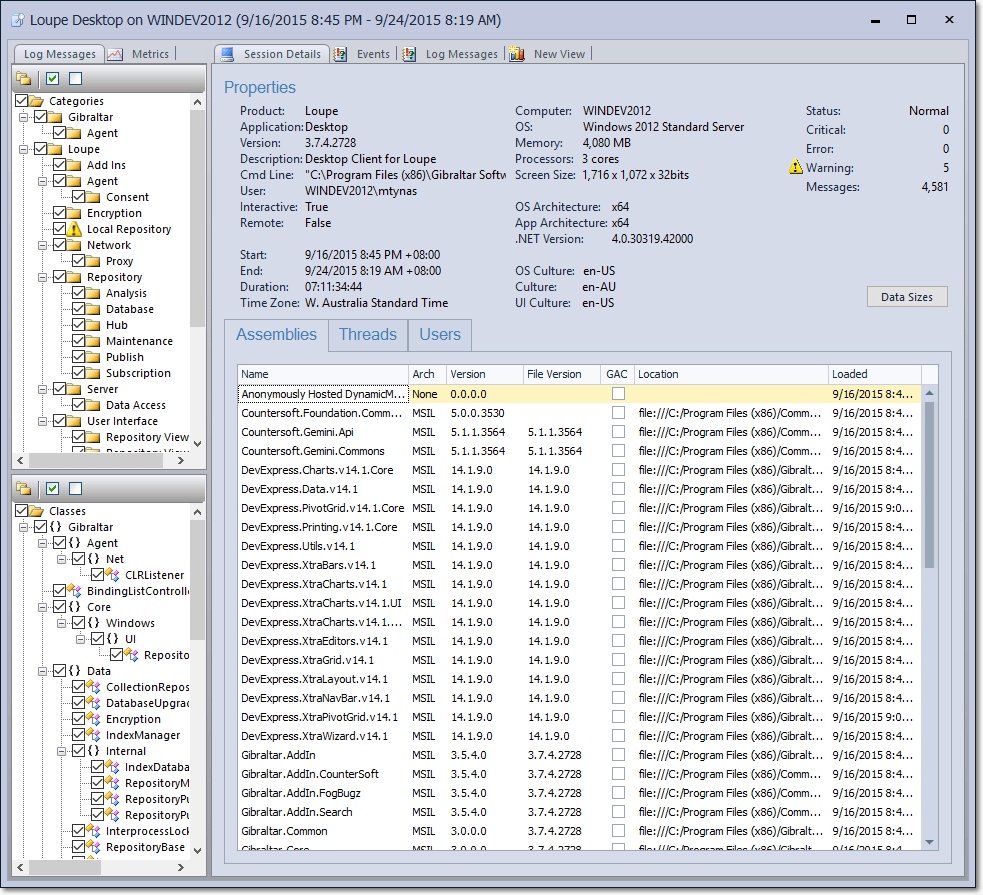983x895 pixels.
Task: Toggle the Proxy category checkbox
Action: [x=78, y=261]
